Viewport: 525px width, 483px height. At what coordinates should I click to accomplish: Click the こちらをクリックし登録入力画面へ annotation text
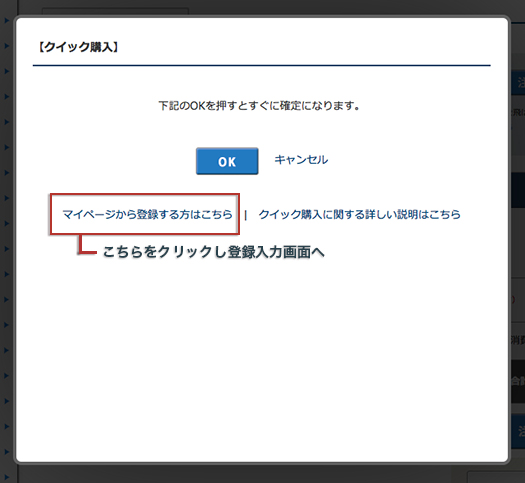213,252
